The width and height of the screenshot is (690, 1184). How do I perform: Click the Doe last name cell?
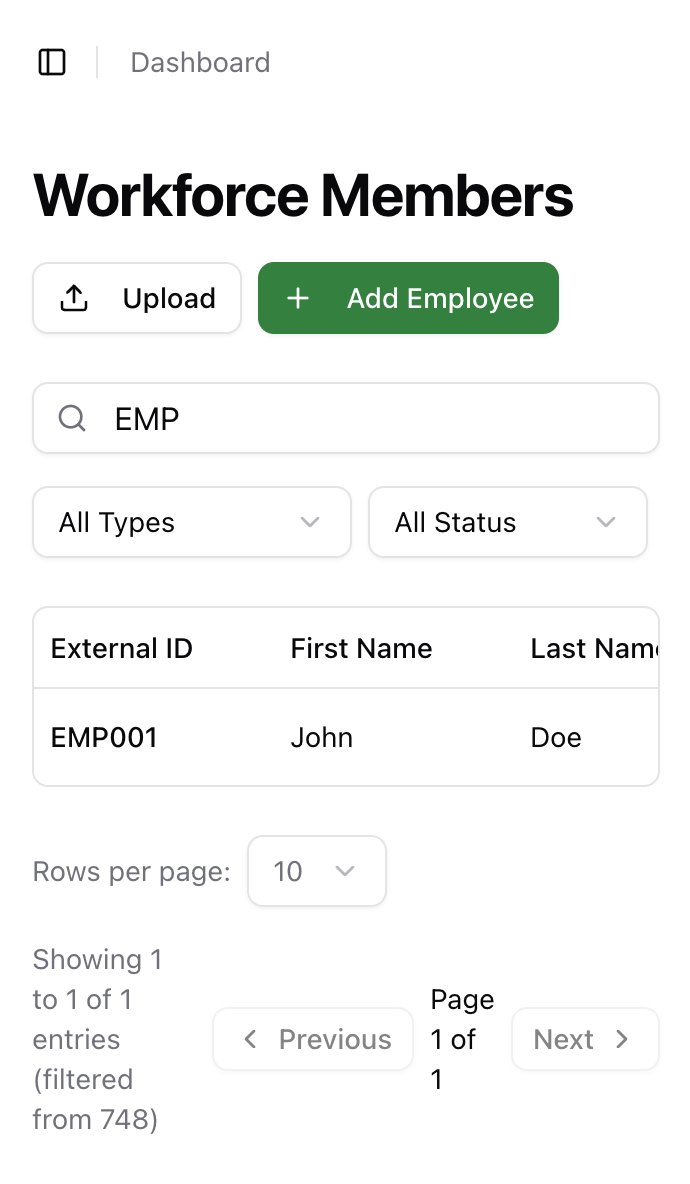pyautogui.click(x=556, y=738)
